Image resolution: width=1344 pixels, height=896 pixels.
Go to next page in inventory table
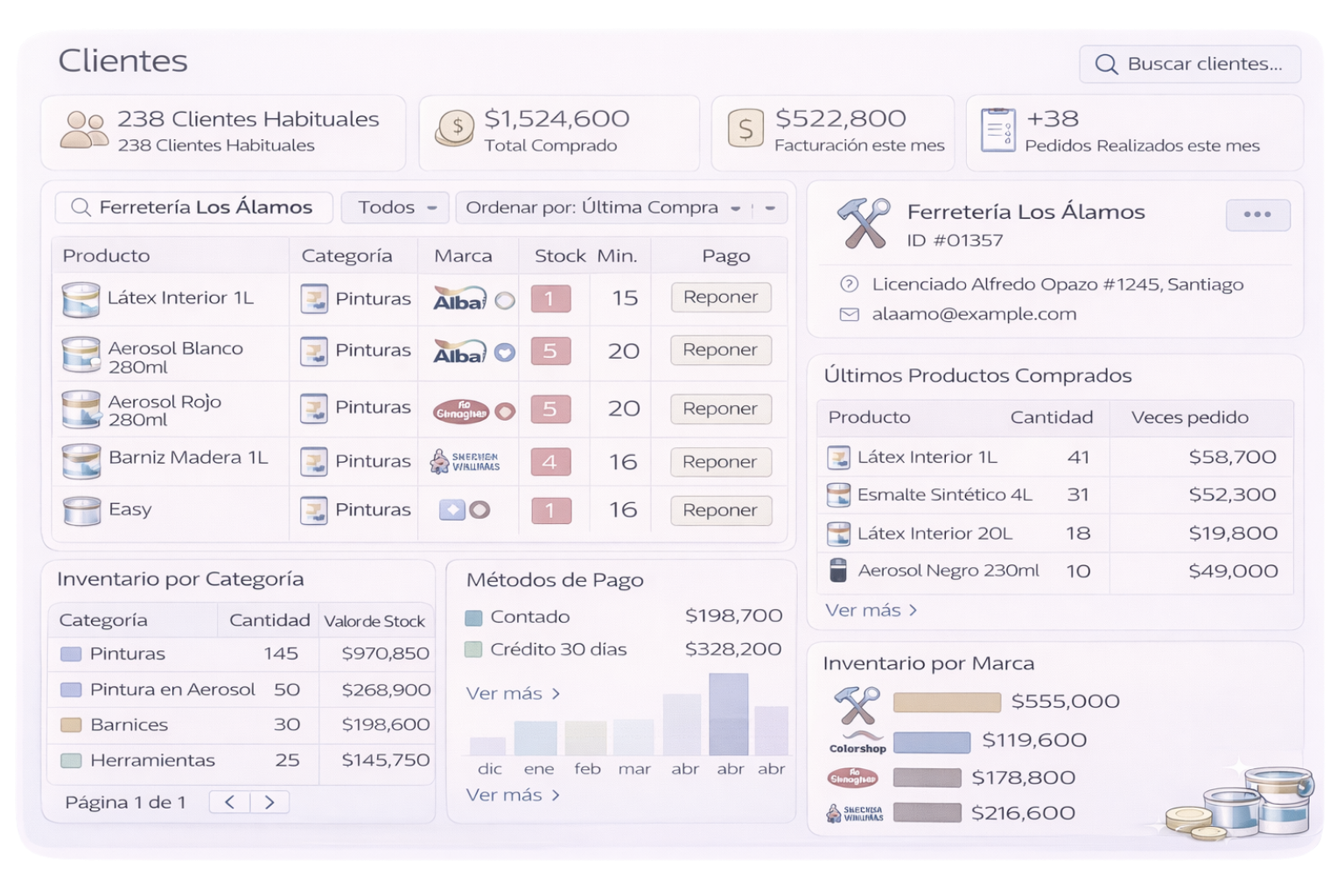click(x=269, y=802)
